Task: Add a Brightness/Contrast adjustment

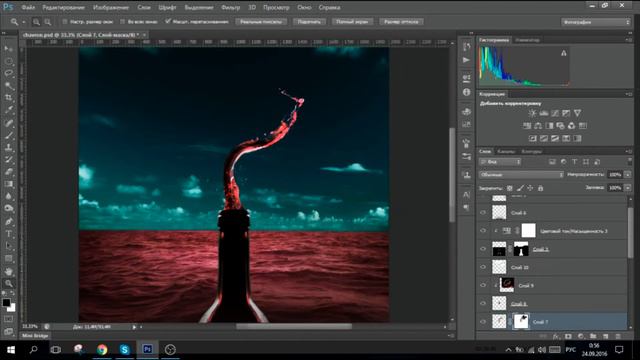Action: tap(532, 113)
